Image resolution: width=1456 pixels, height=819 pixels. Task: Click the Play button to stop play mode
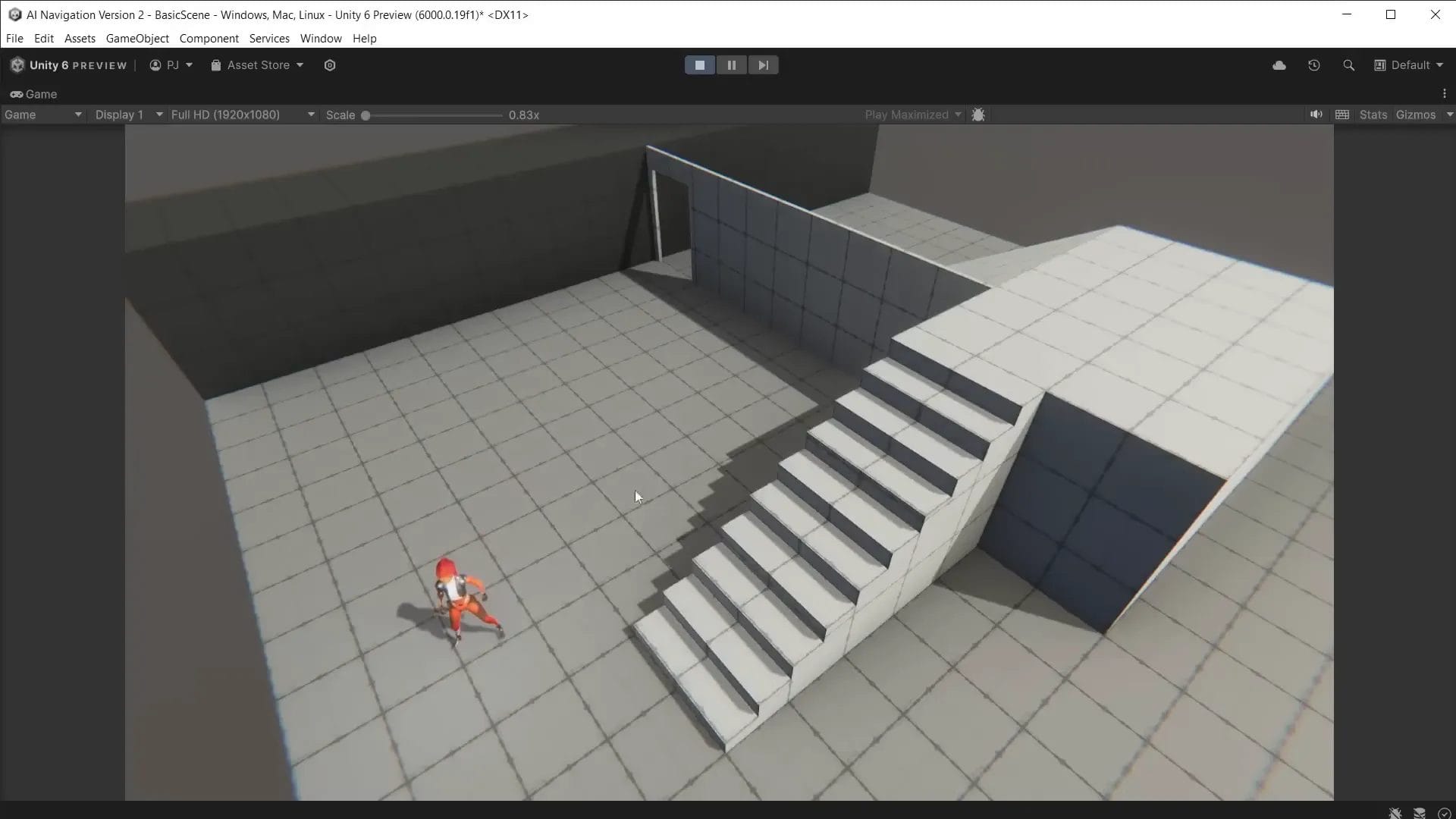[x=699, y=64]
